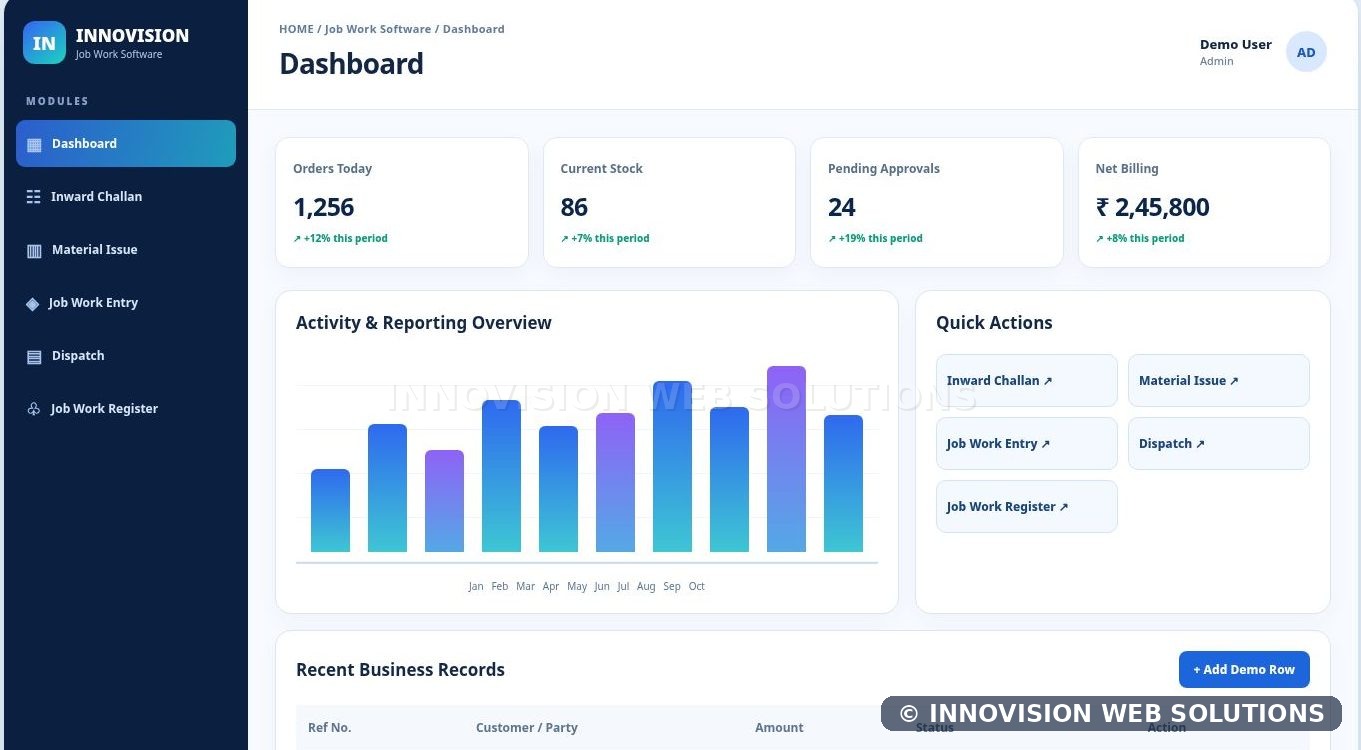Viewport: 1361px width, 750px height.
Task: Click the Add Demo Row button
Action: (x=1244, y=670)
